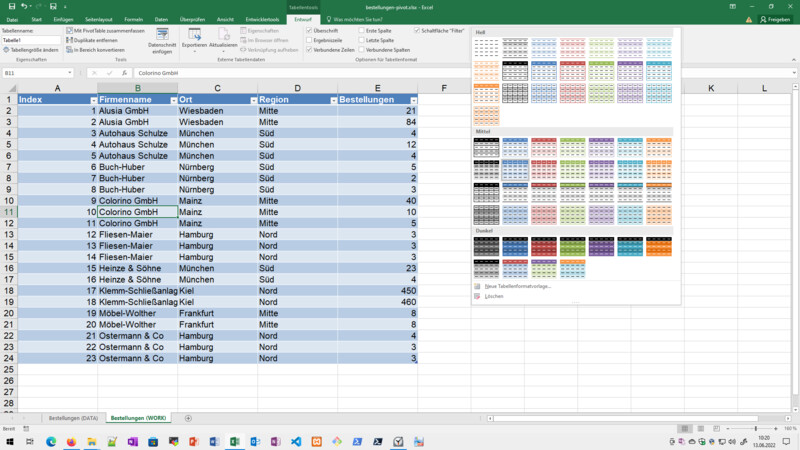Click the Löschen clear style icon

click(x=477, y=296)
